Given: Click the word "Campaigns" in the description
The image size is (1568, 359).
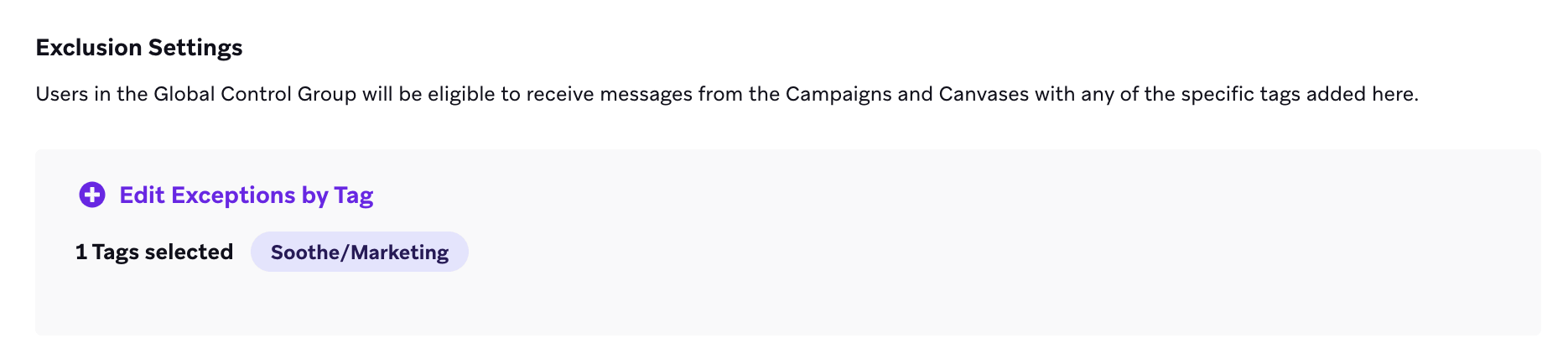Looking at the screenshot, I should coord(838,94).
